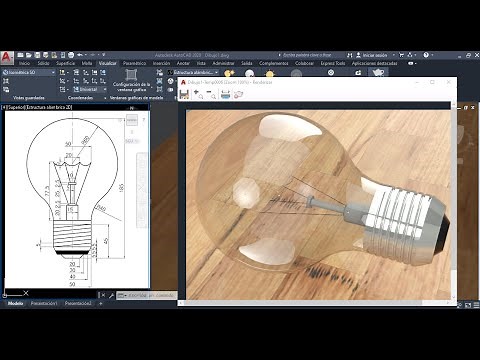The width and height of the screenshot is (480, 360).
Task: Click the sun lighting icon in ribbon
Action: 270,74
